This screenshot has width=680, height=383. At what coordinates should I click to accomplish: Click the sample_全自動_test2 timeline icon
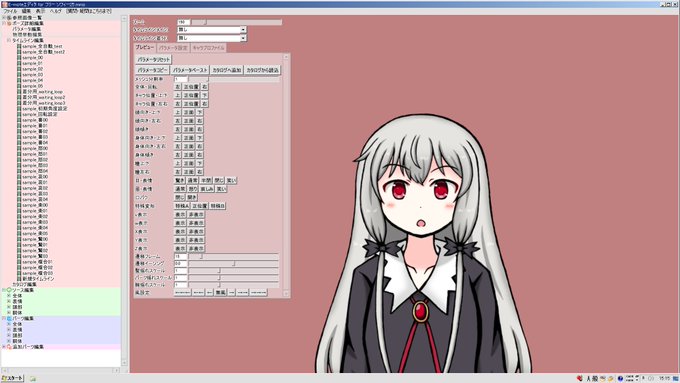[x=19, y=52]
